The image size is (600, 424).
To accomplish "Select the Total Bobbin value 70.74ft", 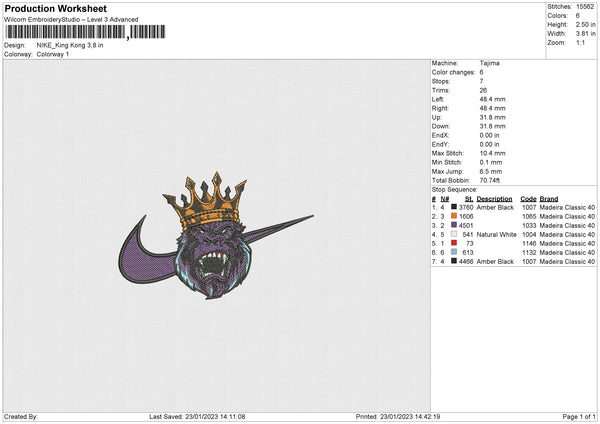I will pyautogui.click(x=490, y=180).
